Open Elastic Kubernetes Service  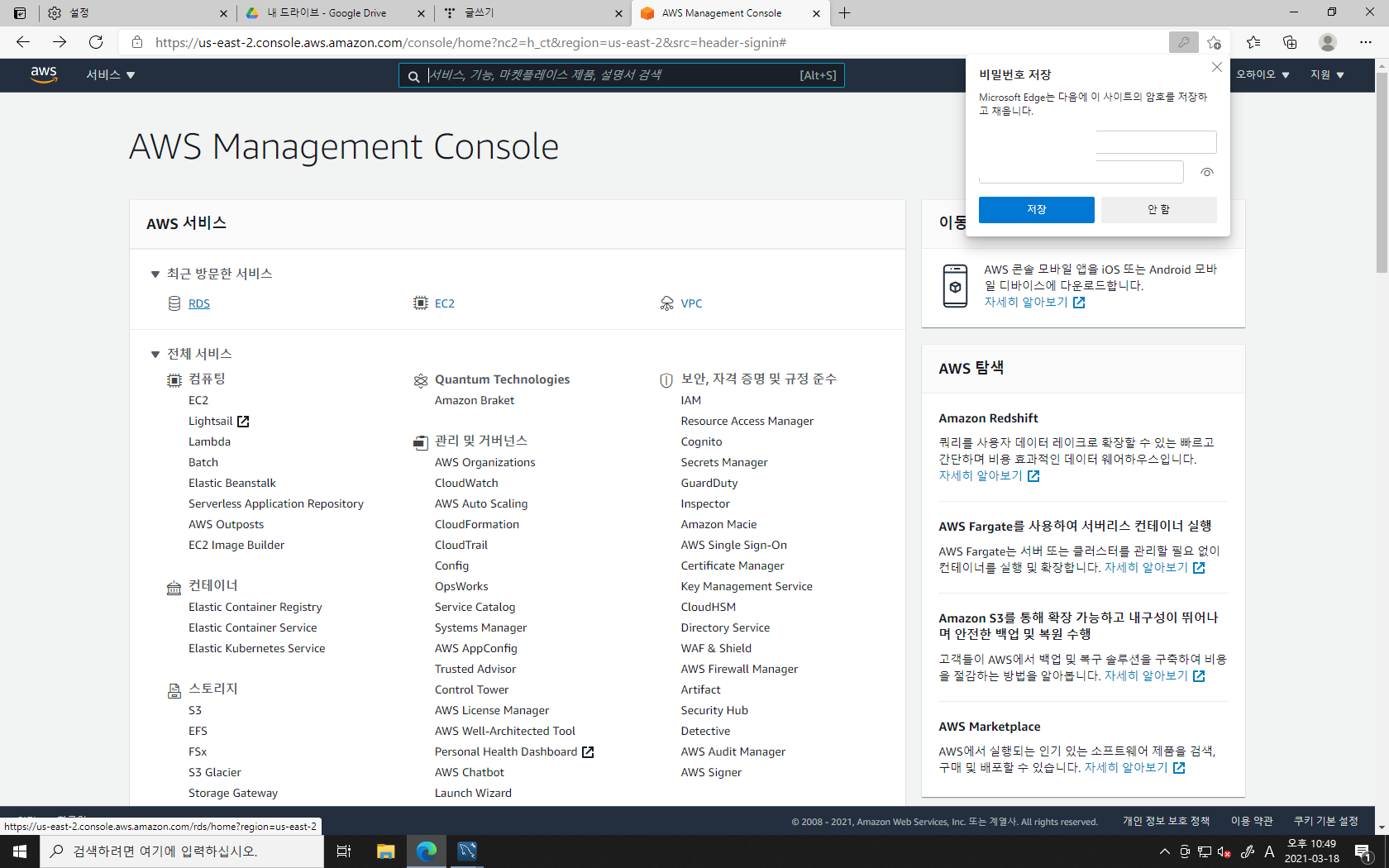257,648
